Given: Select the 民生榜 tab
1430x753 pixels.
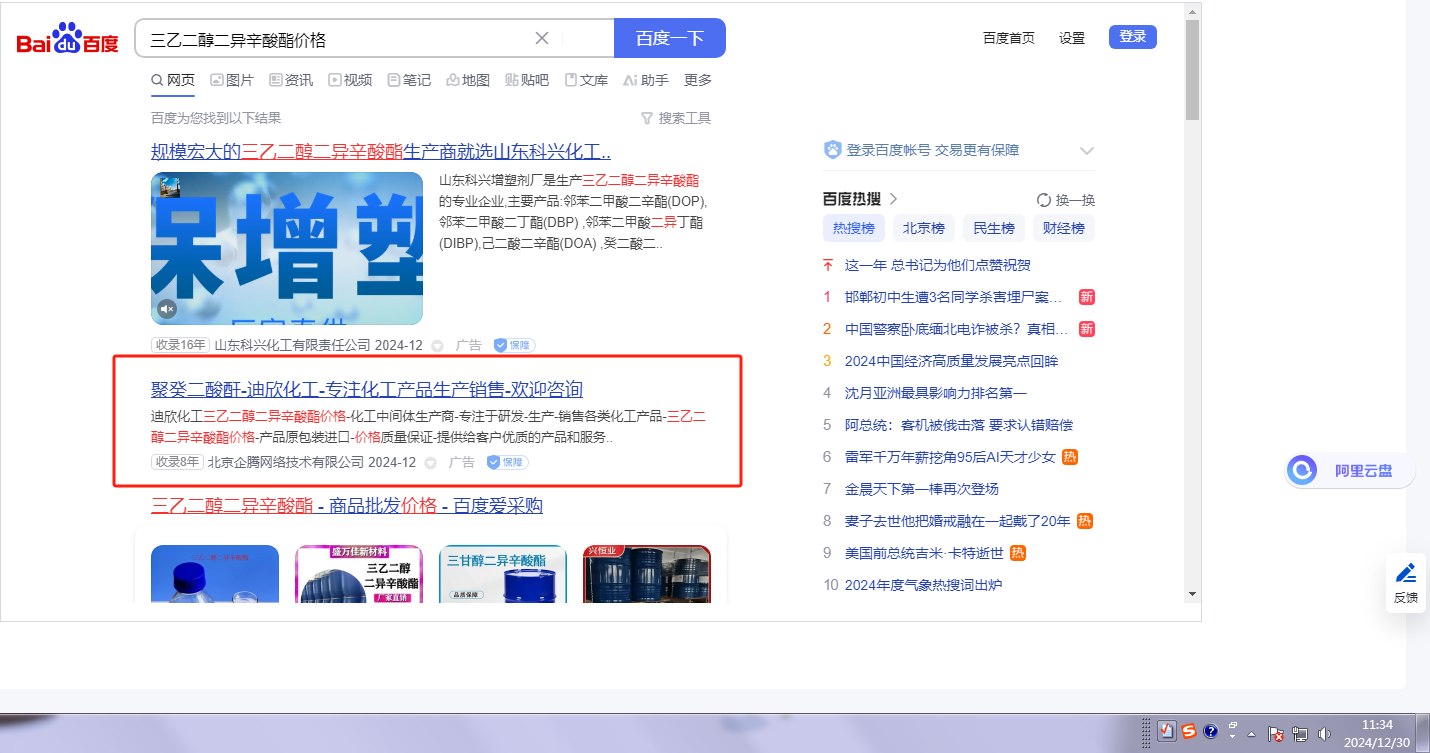Looking at the screenshot, I should click(994, 228).
